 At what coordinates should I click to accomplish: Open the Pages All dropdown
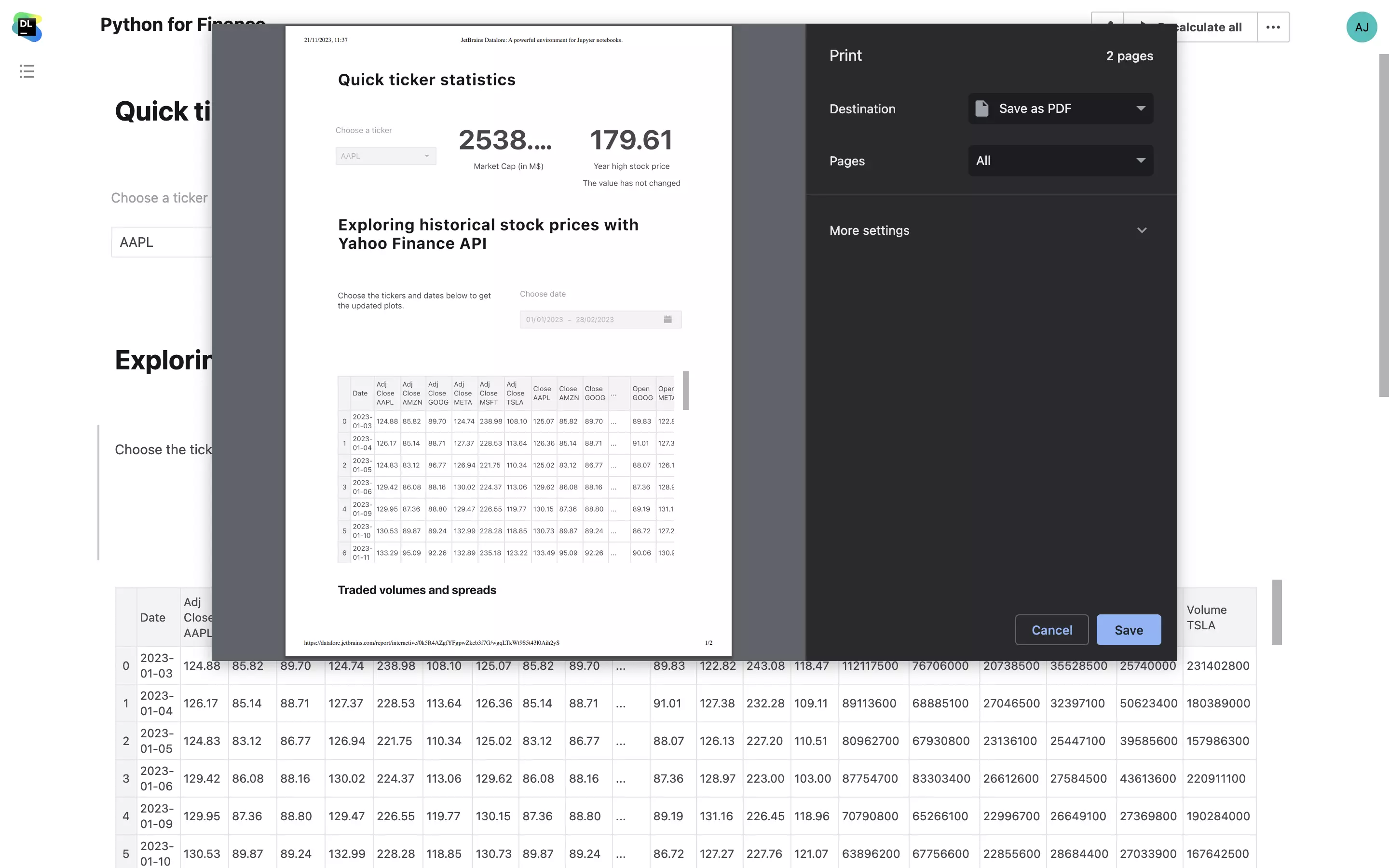[1060, 161]
